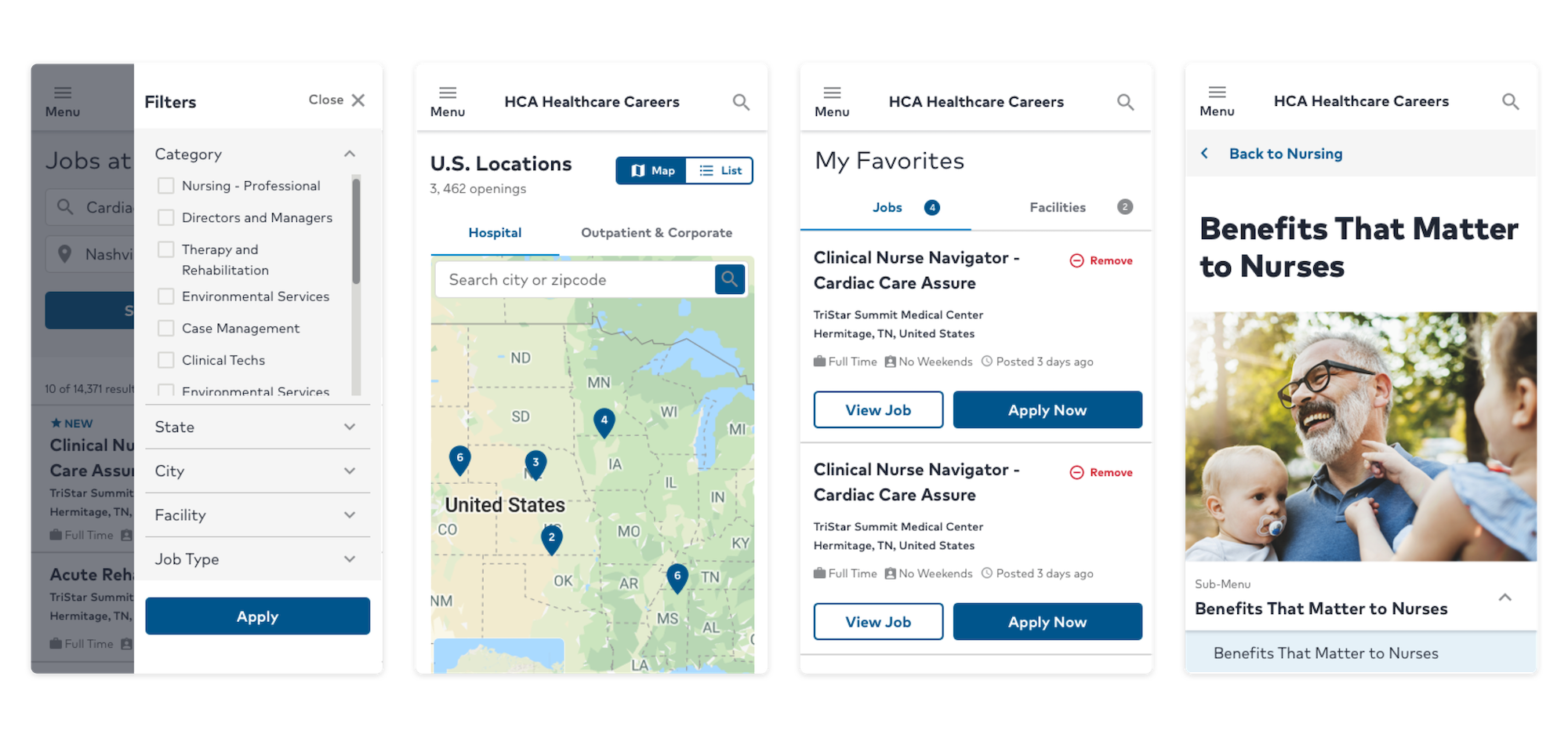Check Therapy and Rehabilitation category
The image size is (1568, 738).
coord(165,249)
